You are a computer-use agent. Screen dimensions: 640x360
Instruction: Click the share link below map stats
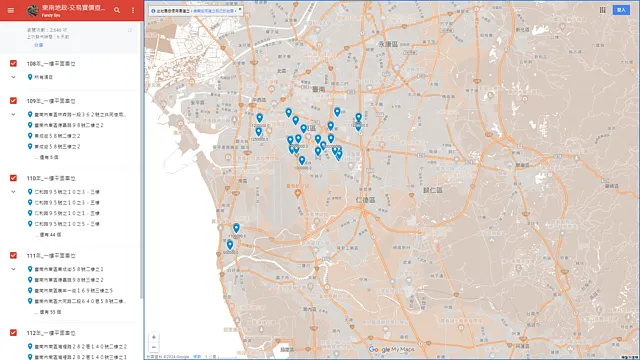[x=38, y=45]
